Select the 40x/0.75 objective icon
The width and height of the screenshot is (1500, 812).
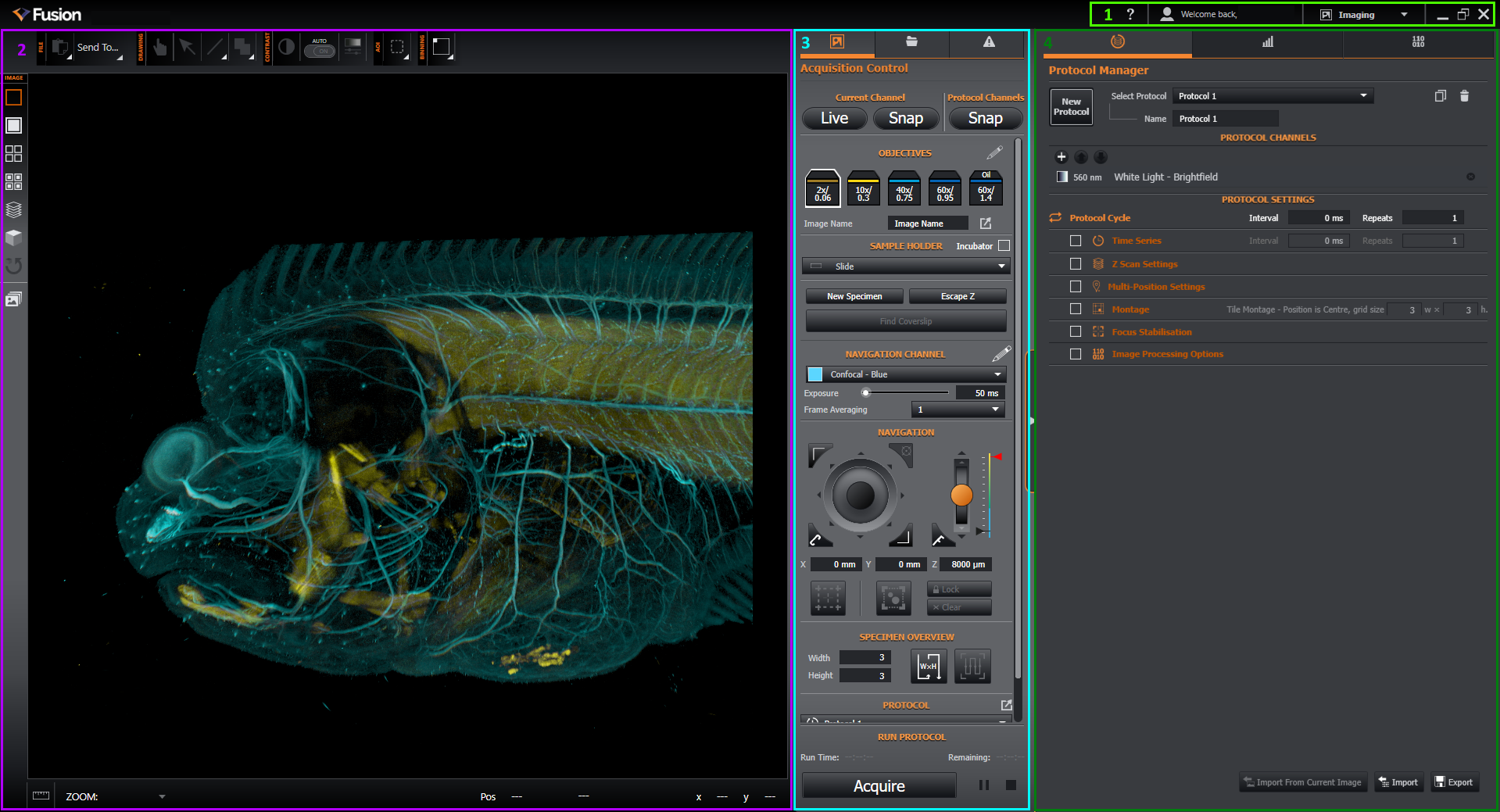pyautogui.click(x=904, y=189)
